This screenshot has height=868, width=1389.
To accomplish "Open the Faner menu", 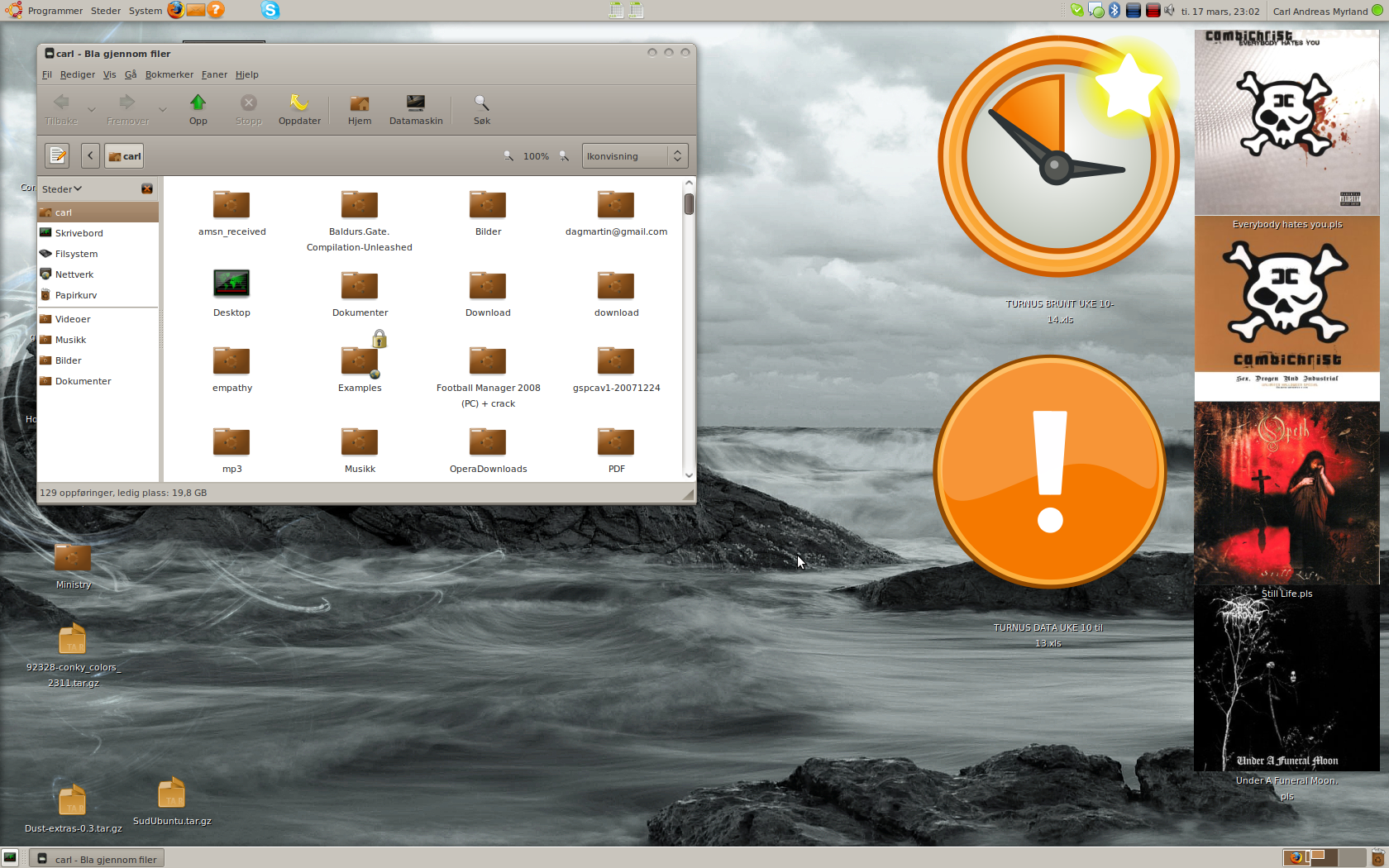I will coord(214,74).
